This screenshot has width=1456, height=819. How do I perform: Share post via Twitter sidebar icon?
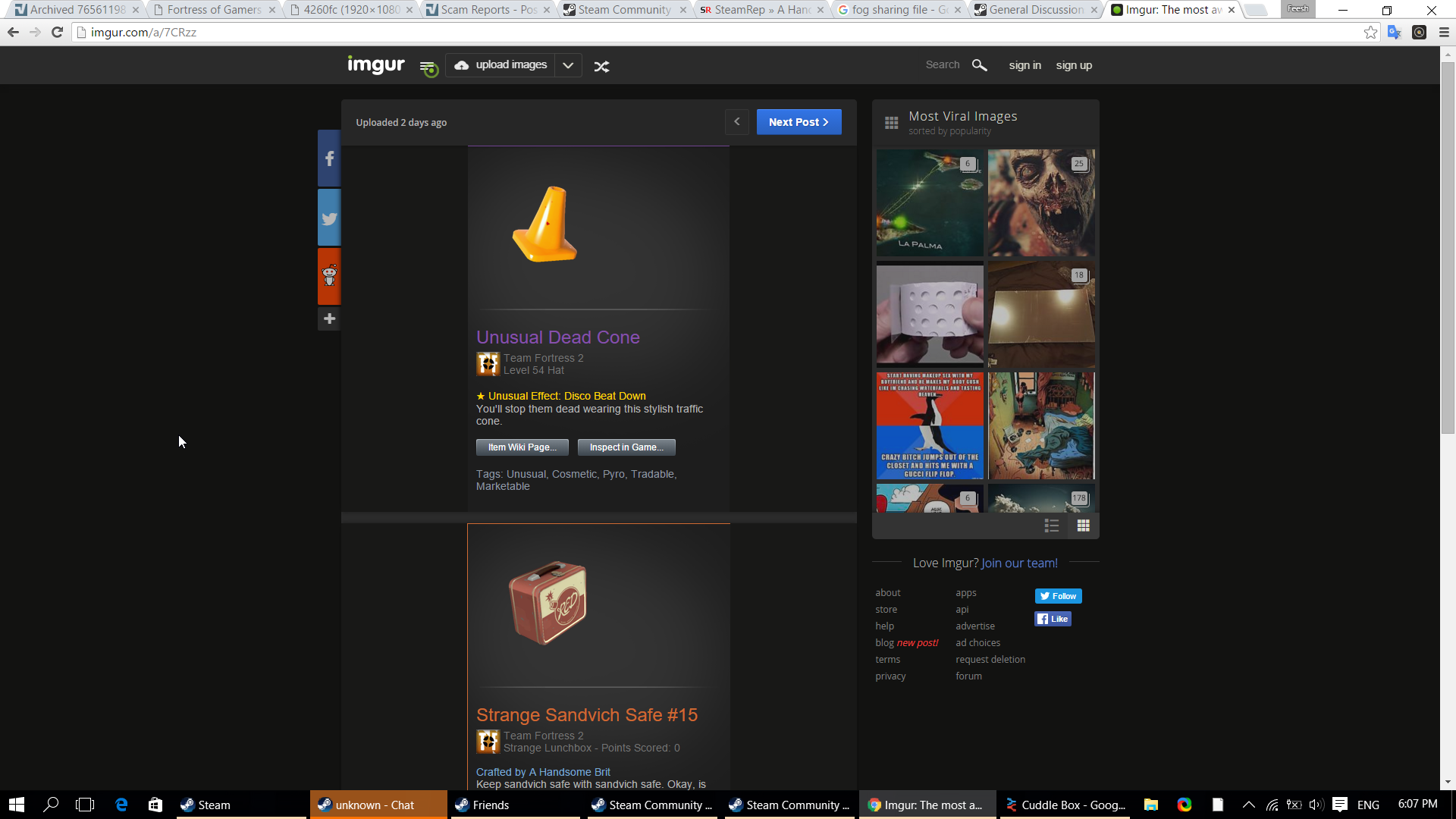329,218
